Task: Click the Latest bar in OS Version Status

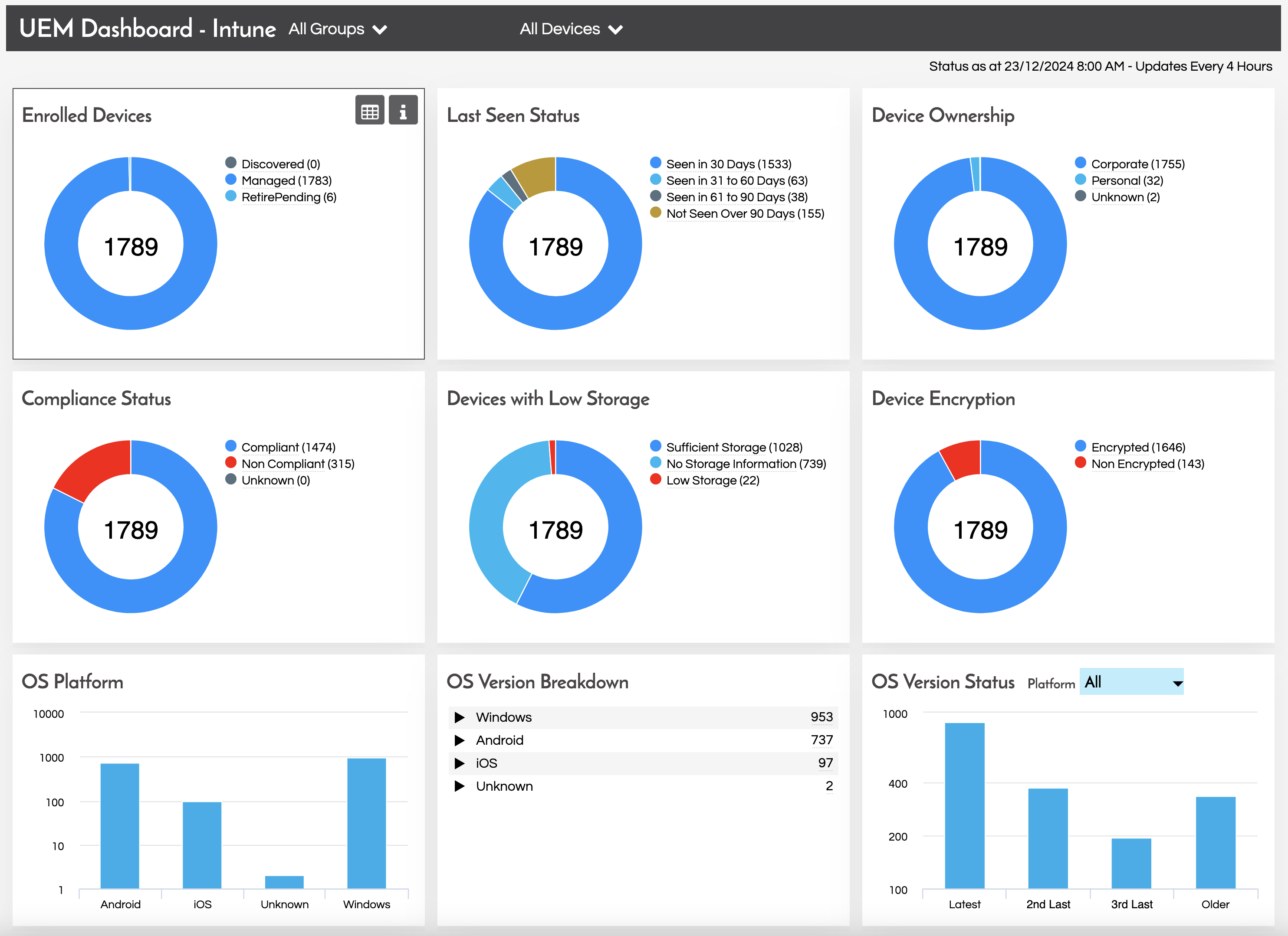Action: click(x=965, y=805)
